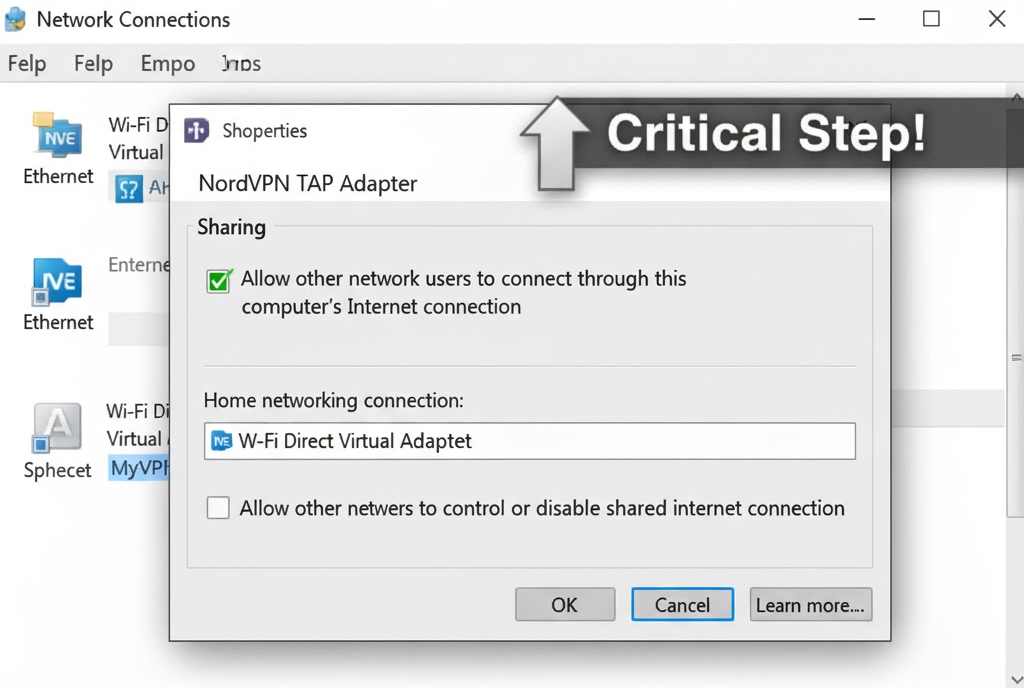This screenshot has width=1024, height=688.
Task: Open the first Felp menu
Action: click(x=27, y=64)
